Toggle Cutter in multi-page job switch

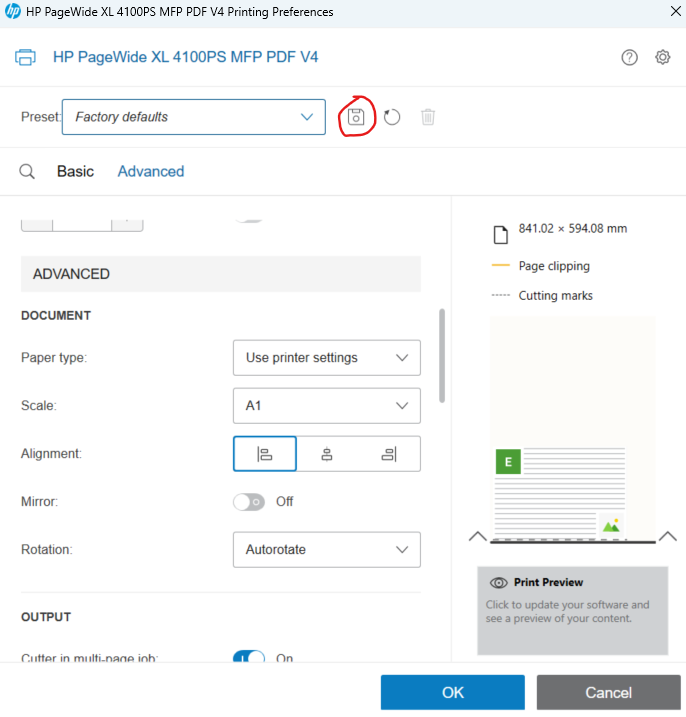pos(249,657)
